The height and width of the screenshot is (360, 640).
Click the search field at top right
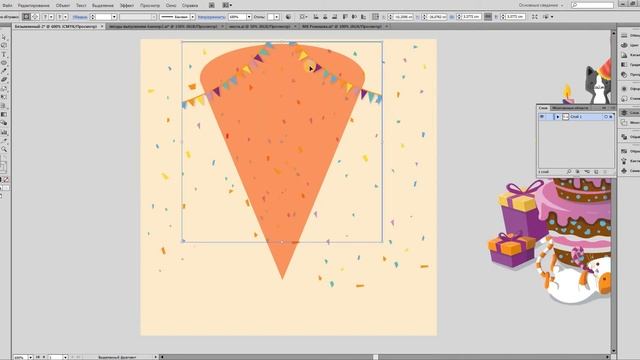pos(592,5)
